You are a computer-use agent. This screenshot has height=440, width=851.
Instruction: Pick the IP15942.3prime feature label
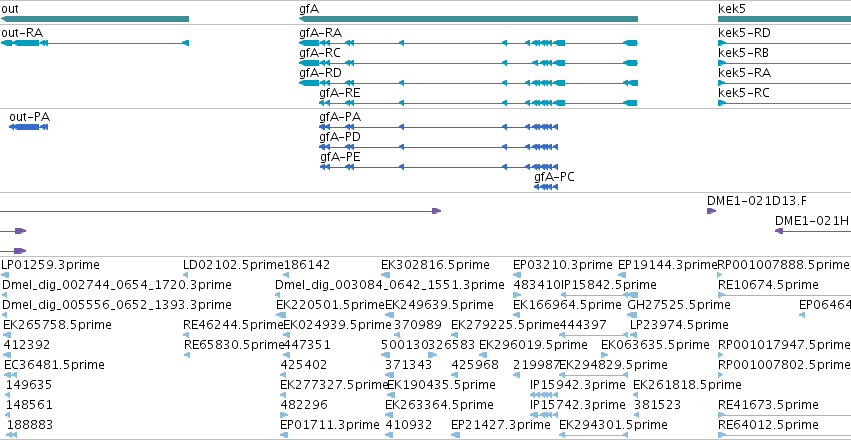pyautogui.click(x=577, y=385)
